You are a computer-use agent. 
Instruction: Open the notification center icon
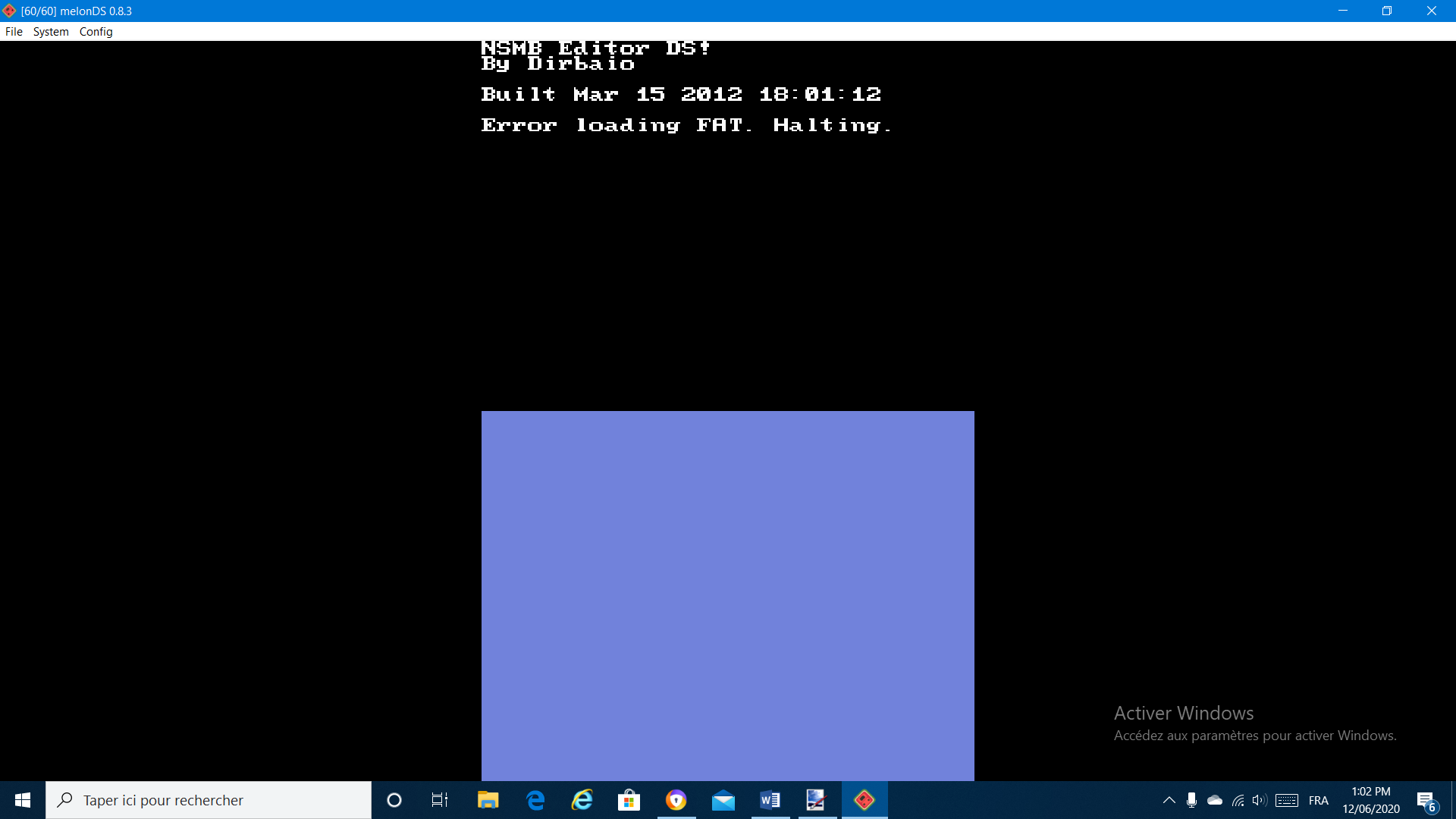coord(1426,800)
